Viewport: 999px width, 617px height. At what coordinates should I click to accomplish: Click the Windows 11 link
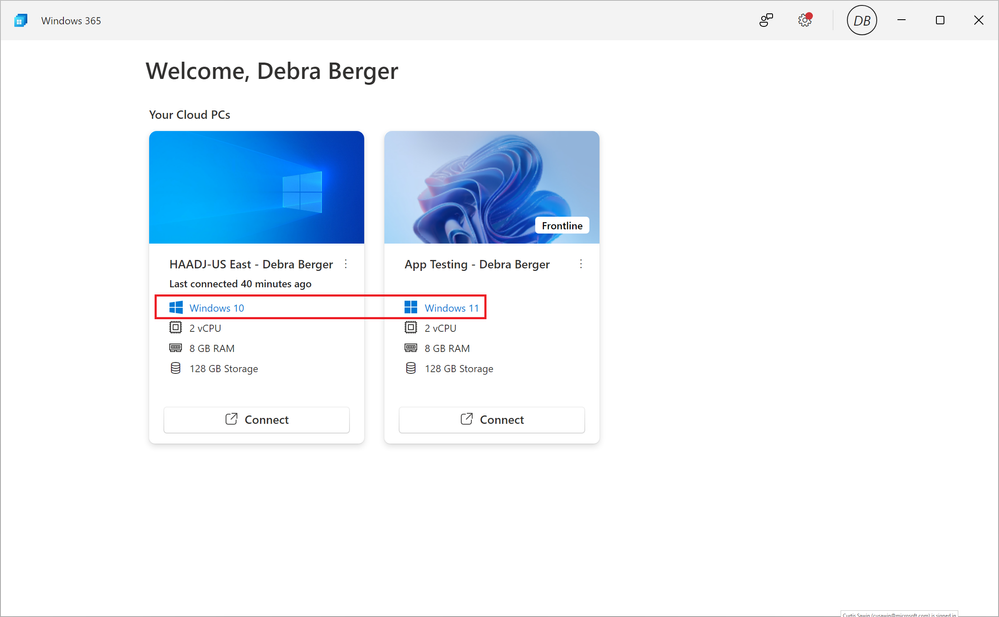click(452, 308)
